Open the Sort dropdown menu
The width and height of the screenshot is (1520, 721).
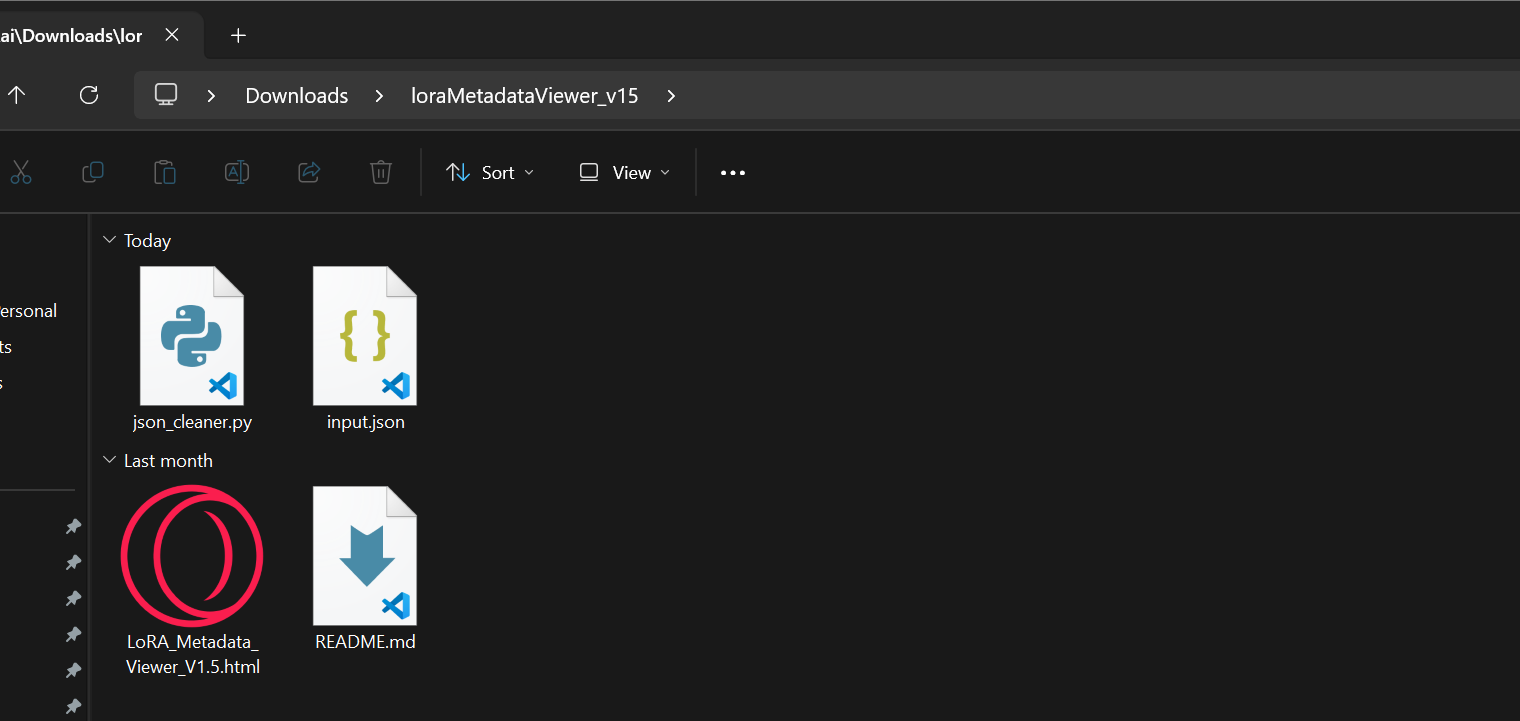pos(490,172)
